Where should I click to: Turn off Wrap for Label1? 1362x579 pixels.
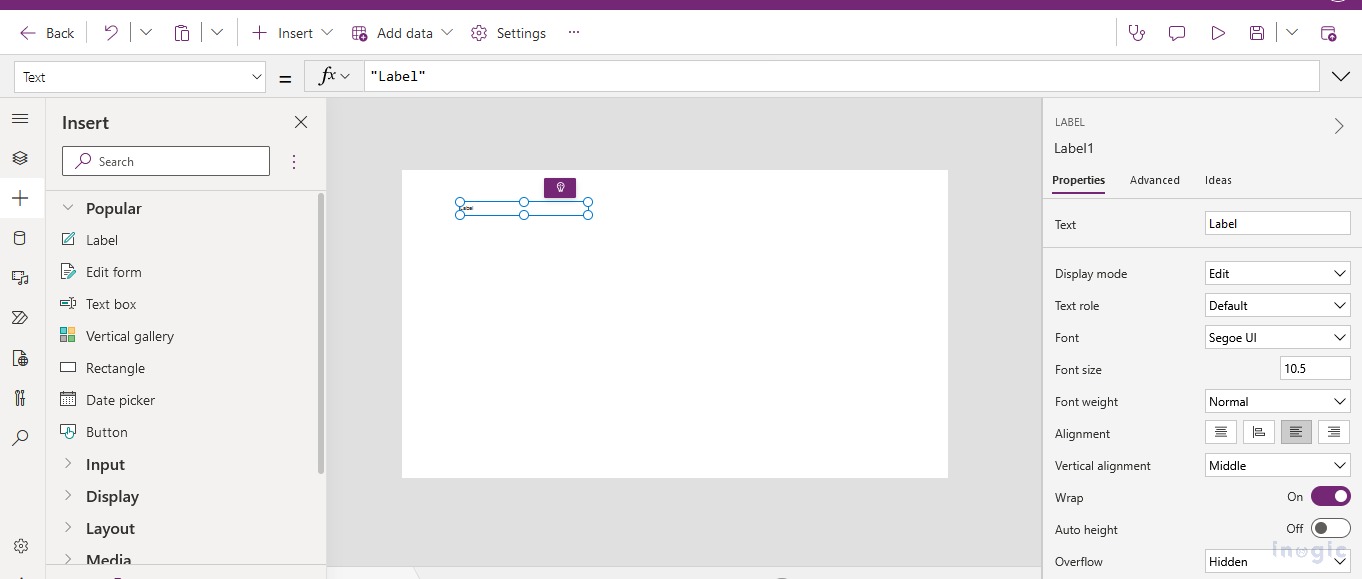click(1330, 496)
